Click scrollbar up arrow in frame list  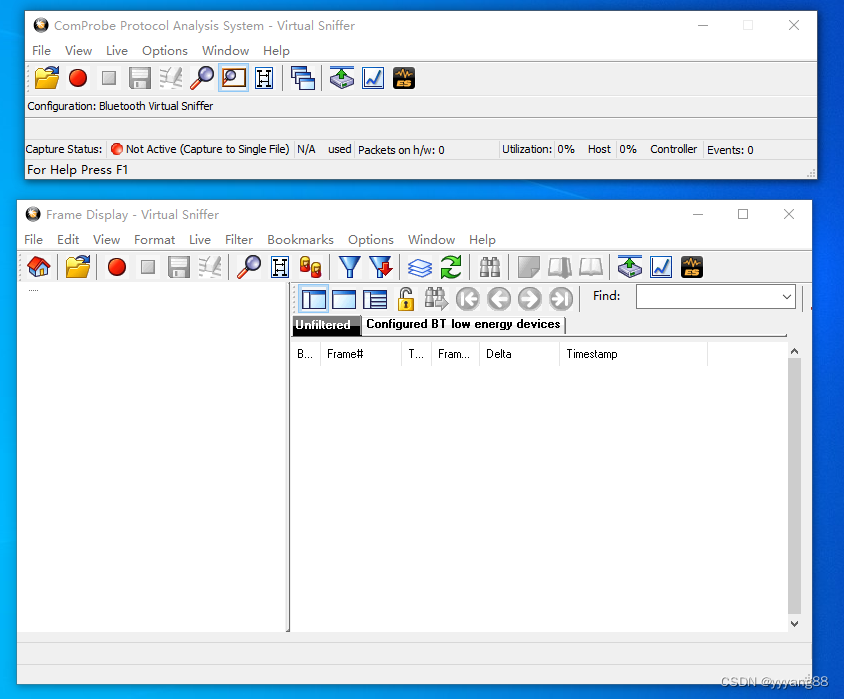(x=794, y=351)
